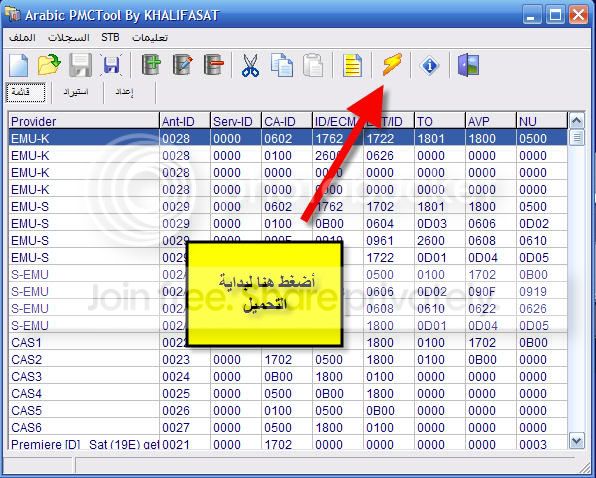This screenshot has width=596, height=478.
Task: Open the blue info icon
Action: [x=430, y=65]
